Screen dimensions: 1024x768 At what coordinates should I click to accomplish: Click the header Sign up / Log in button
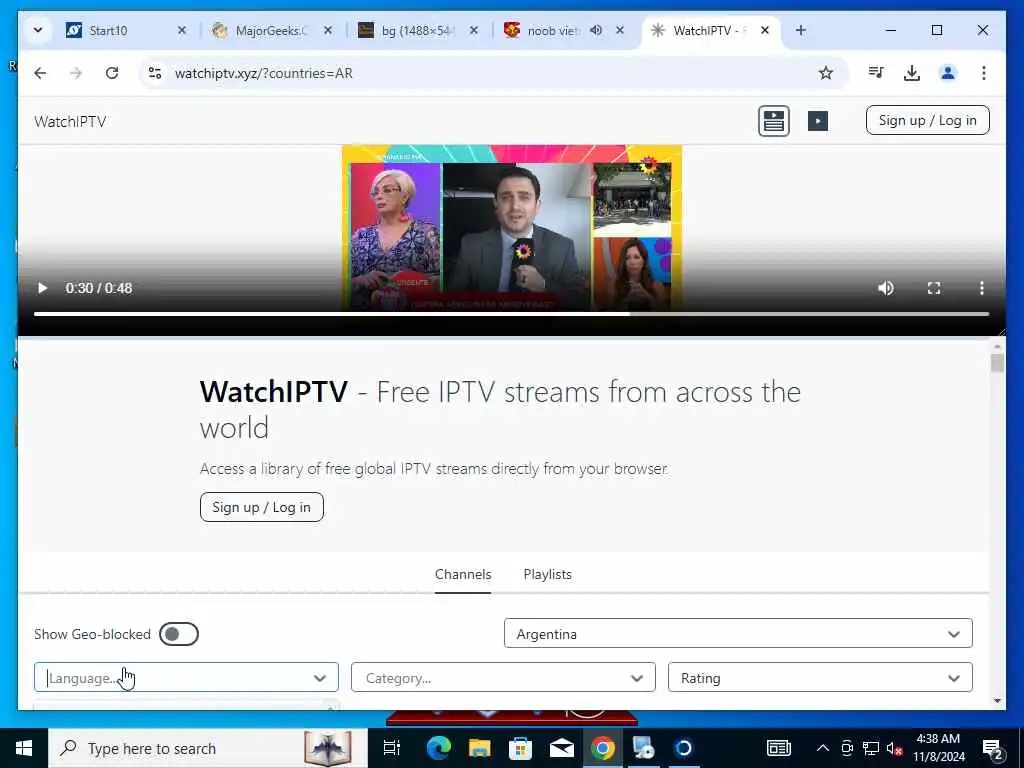point(927,120)
